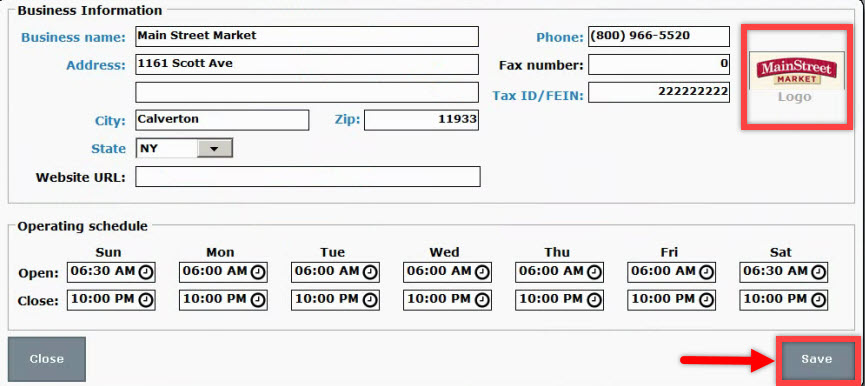Select the Zip code field
The image size is (865, 386).
click(421, 120)
